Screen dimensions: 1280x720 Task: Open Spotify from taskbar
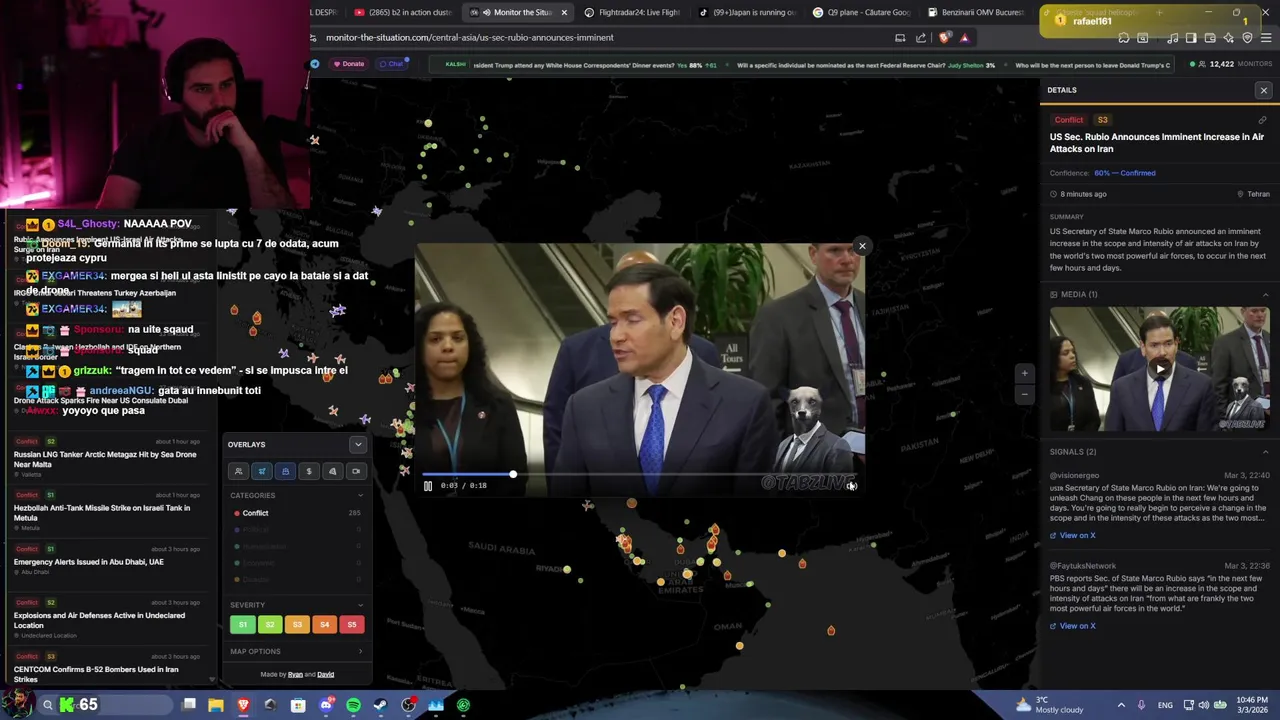[x=353, y=705]
